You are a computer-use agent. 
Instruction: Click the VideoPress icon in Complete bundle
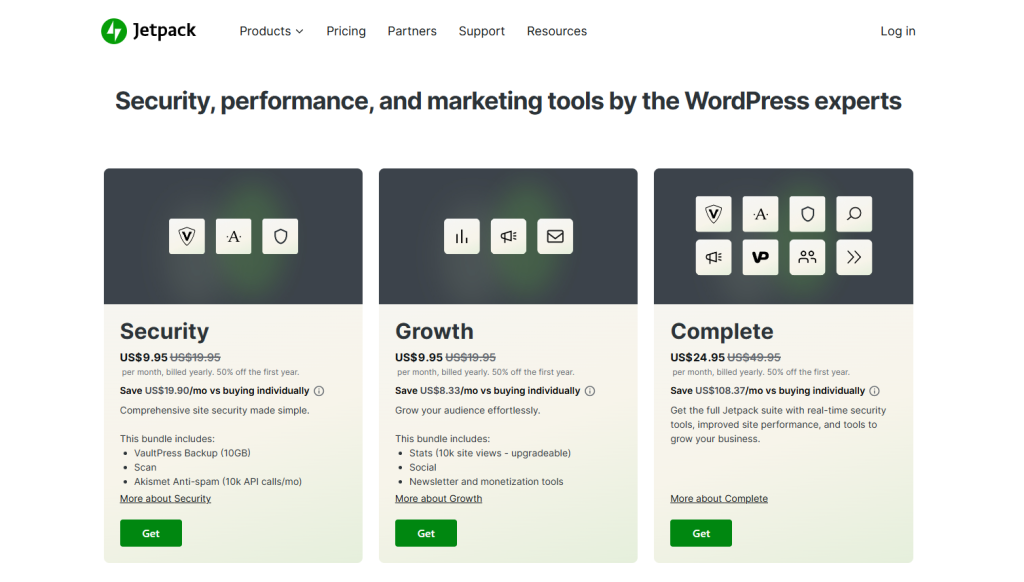pyautogui.click(x=760, y=257)
